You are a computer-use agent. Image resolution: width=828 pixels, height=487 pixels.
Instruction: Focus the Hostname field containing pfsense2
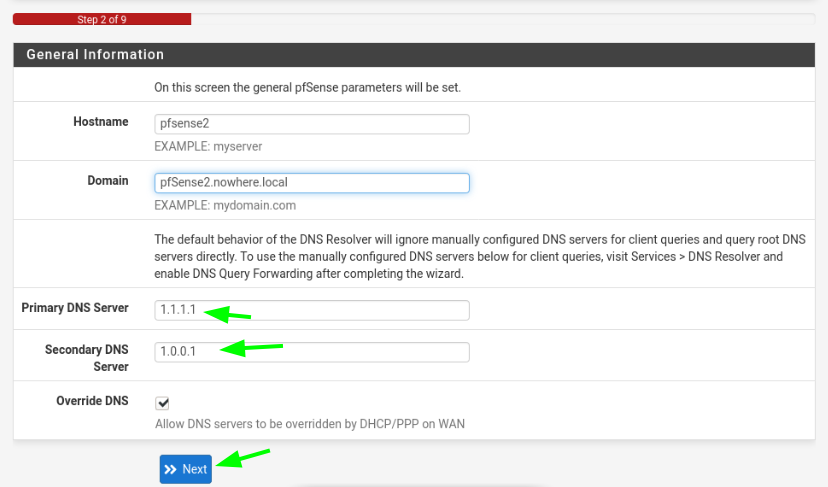pyautogui.click(x=312, y=124)
